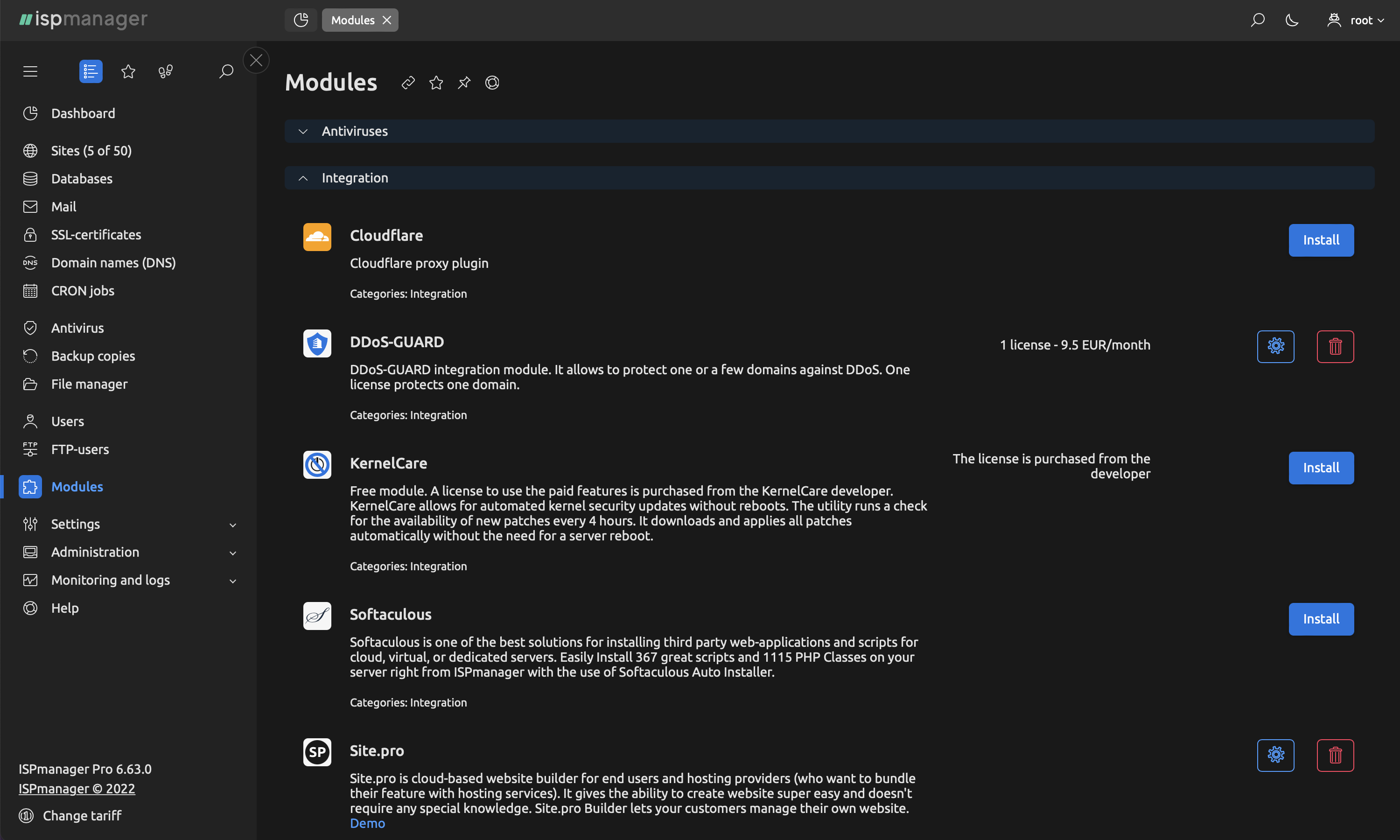Click the KernelCare module icon
Image resolution: width=1400 pixels, height=840 pixels.
pos(317,465)
